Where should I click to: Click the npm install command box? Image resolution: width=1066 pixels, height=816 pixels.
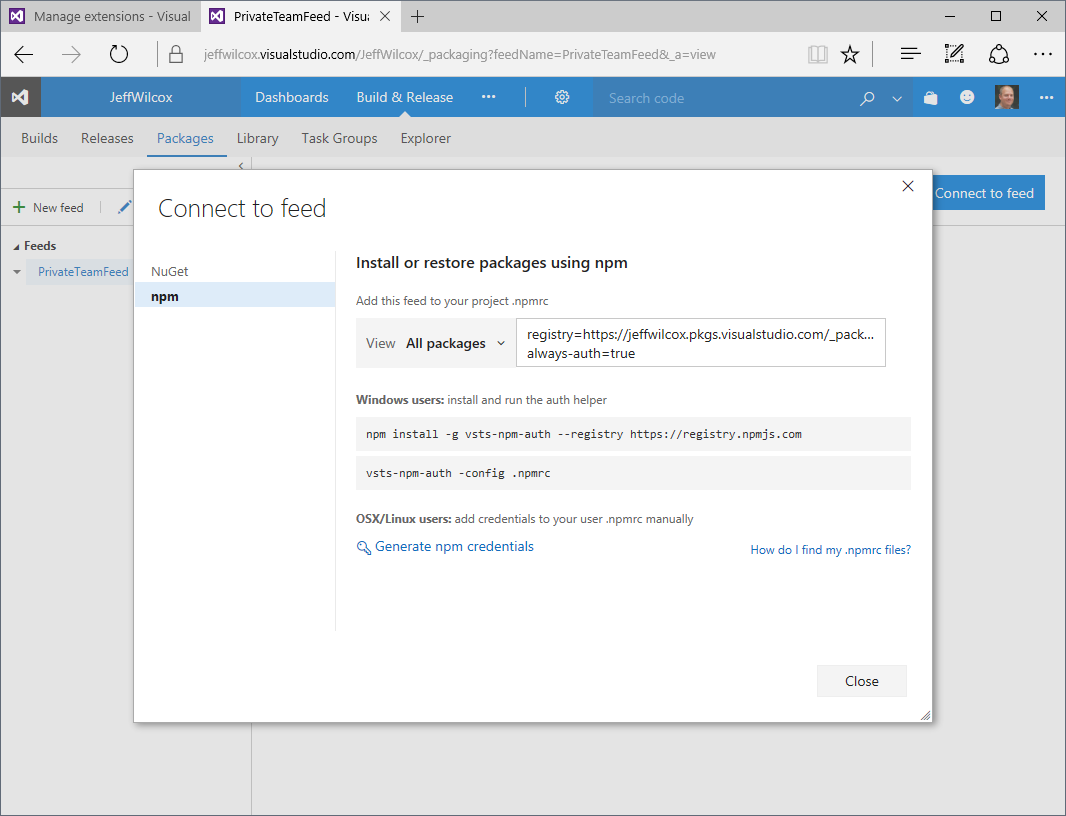click(633, 434)
